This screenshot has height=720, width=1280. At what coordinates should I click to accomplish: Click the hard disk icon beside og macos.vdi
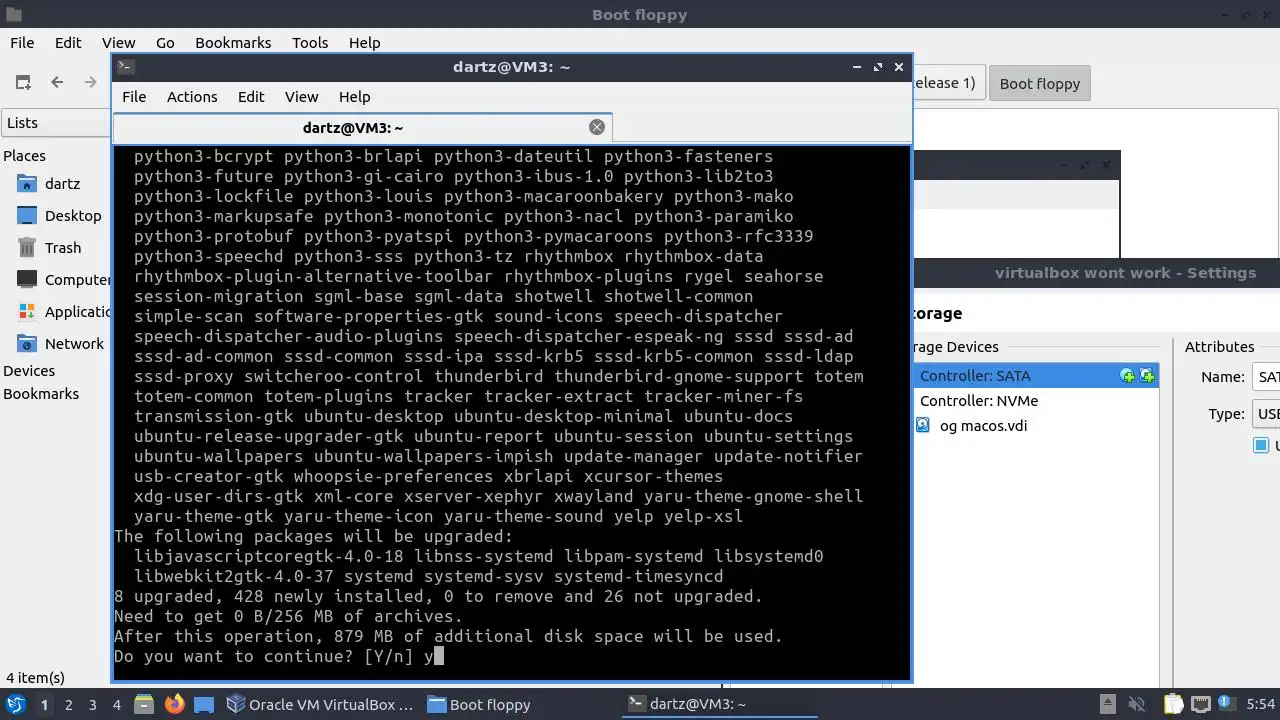pos(923,425)
